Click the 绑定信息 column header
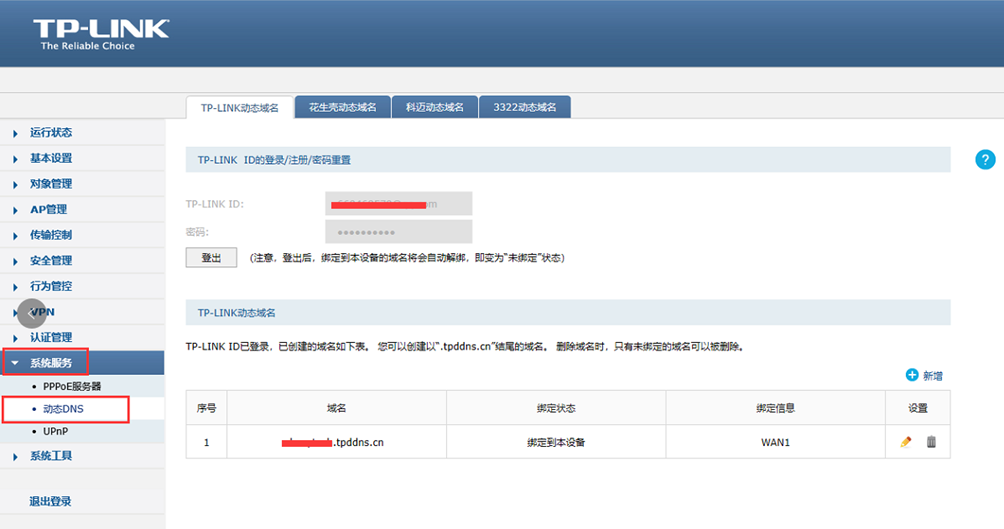The width and height of the screenshot is (1004, 529). coord(775,408)
